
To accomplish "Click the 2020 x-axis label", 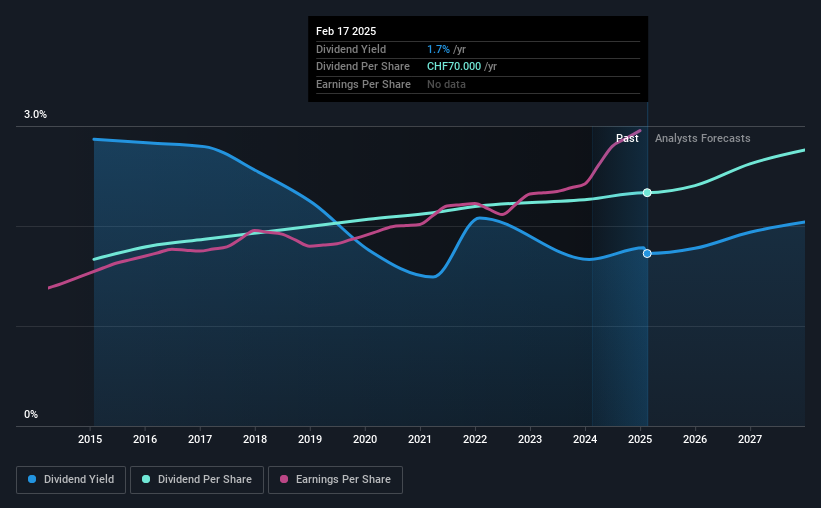I will (x=365, y=439).
